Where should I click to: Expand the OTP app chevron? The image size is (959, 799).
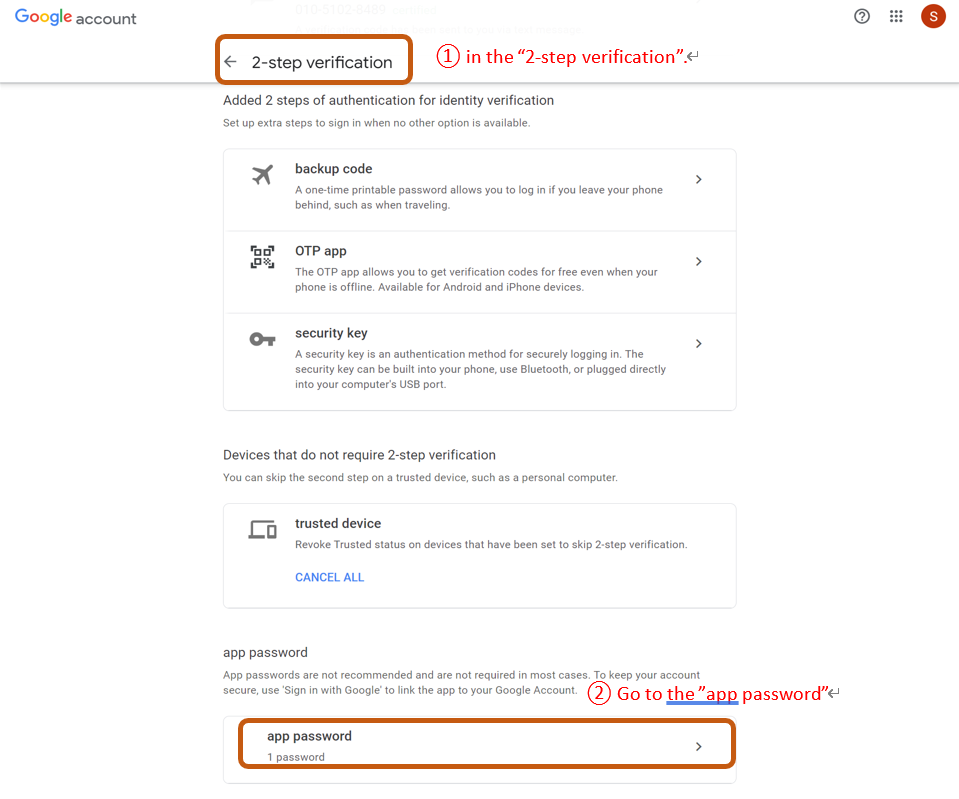point(698,261)
